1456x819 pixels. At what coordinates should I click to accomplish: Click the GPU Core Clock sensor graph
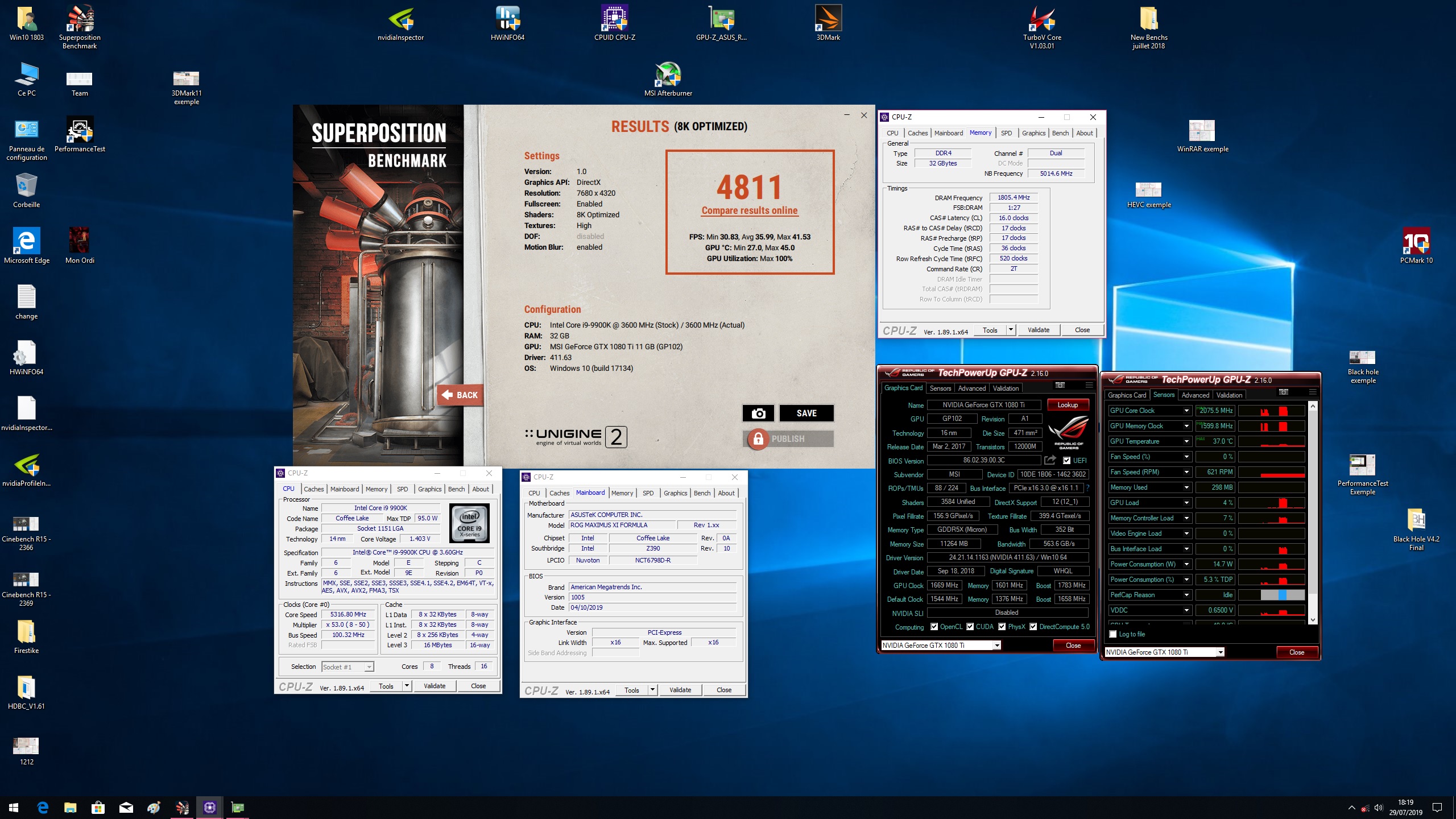[1272, 411]
